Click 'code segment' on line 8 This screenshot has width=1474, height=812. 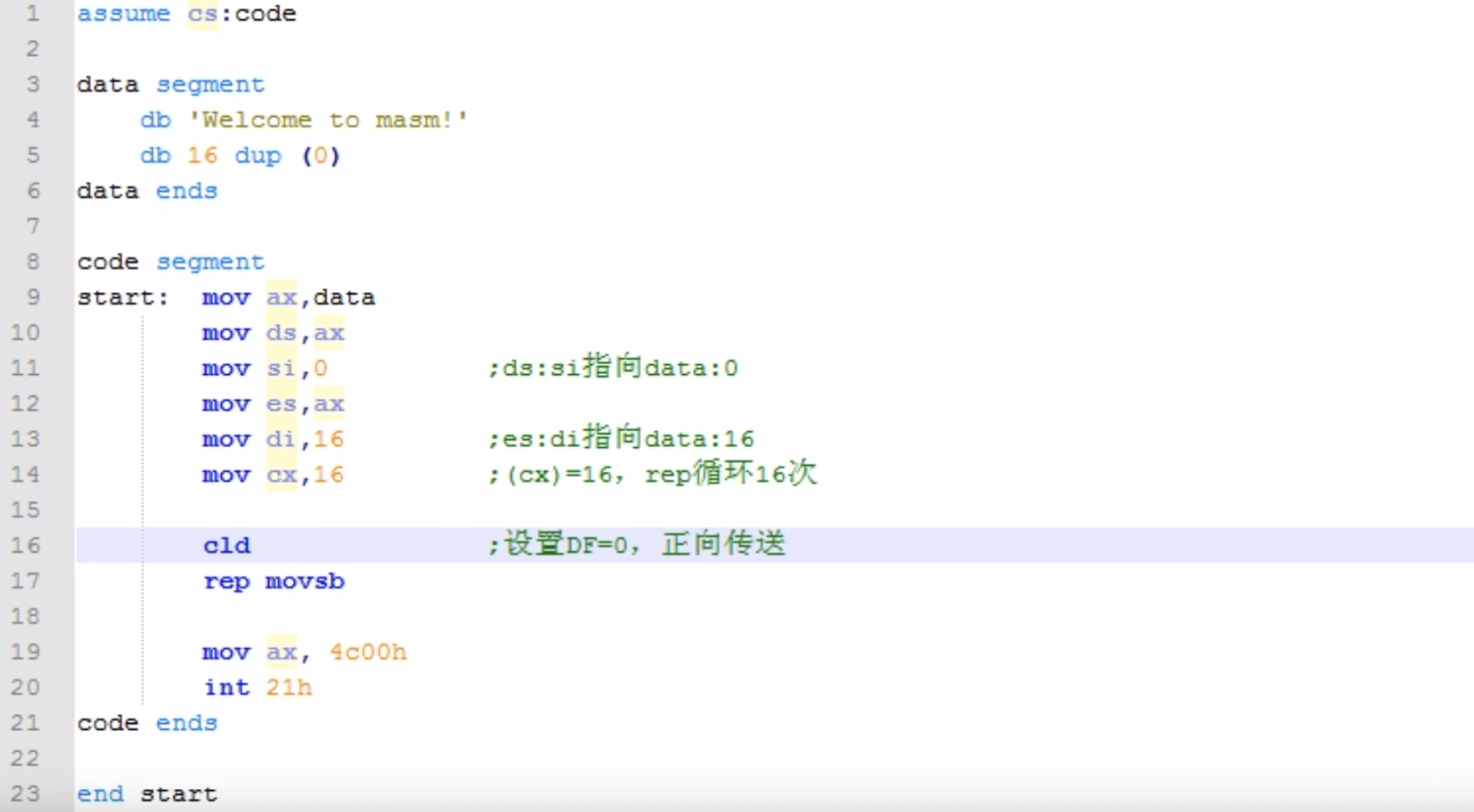171,262
